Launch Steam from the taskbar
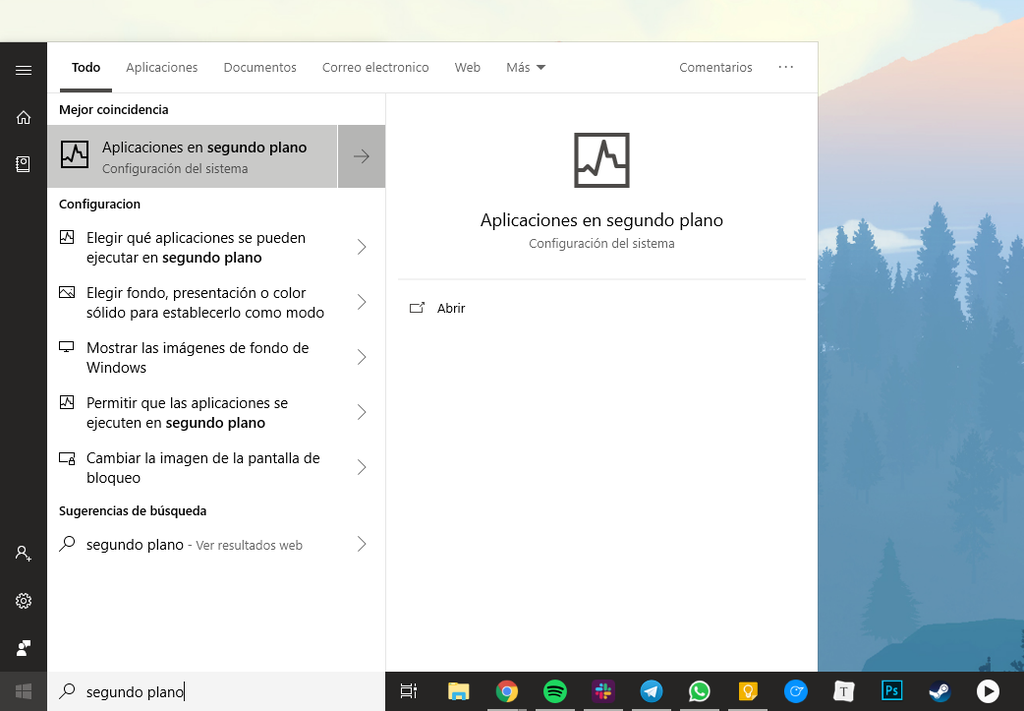The image size is (1024, 711). pyautogui.click(x=939, y=691)
